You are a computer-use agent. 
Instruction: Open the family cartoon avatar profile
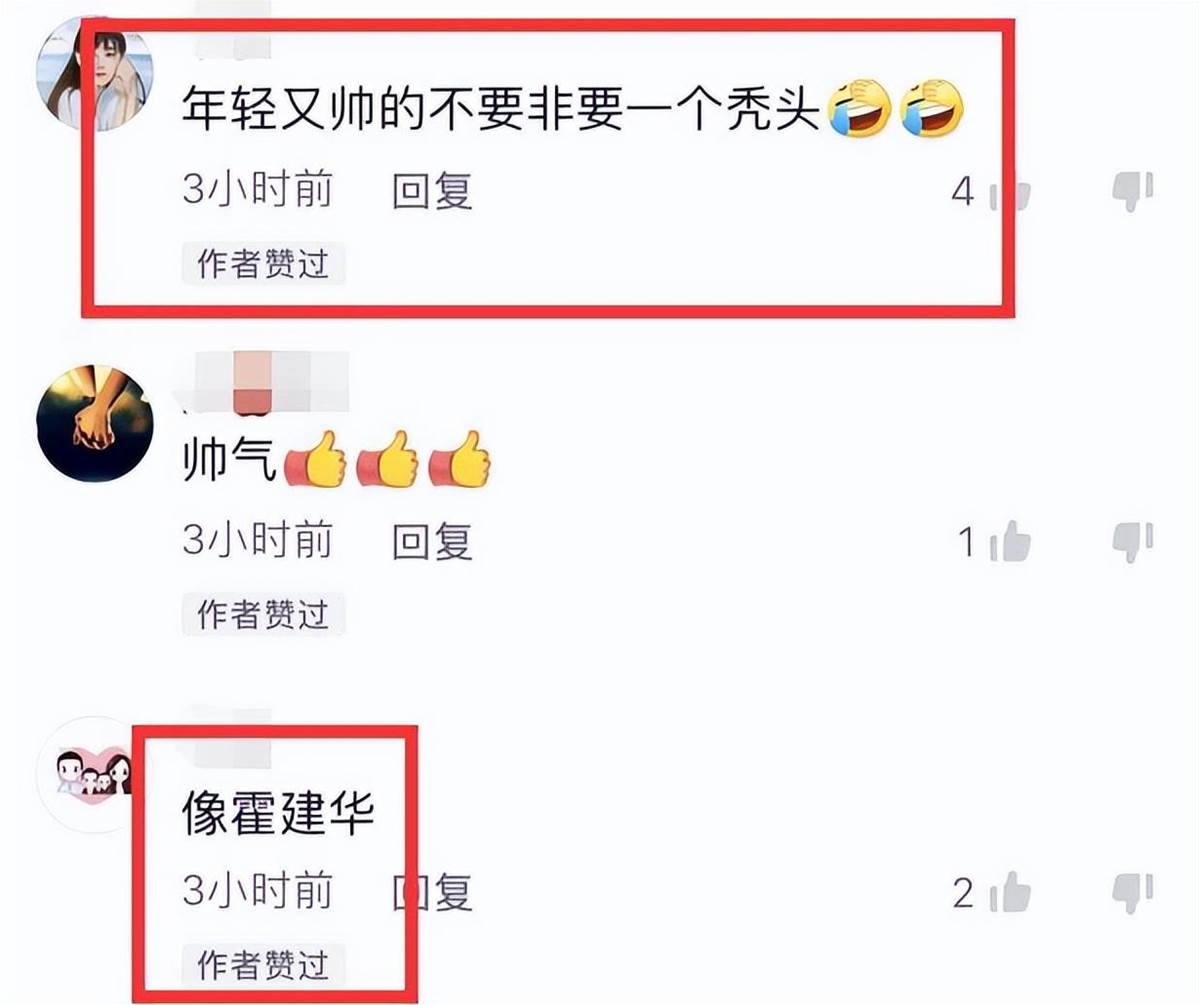93,774
